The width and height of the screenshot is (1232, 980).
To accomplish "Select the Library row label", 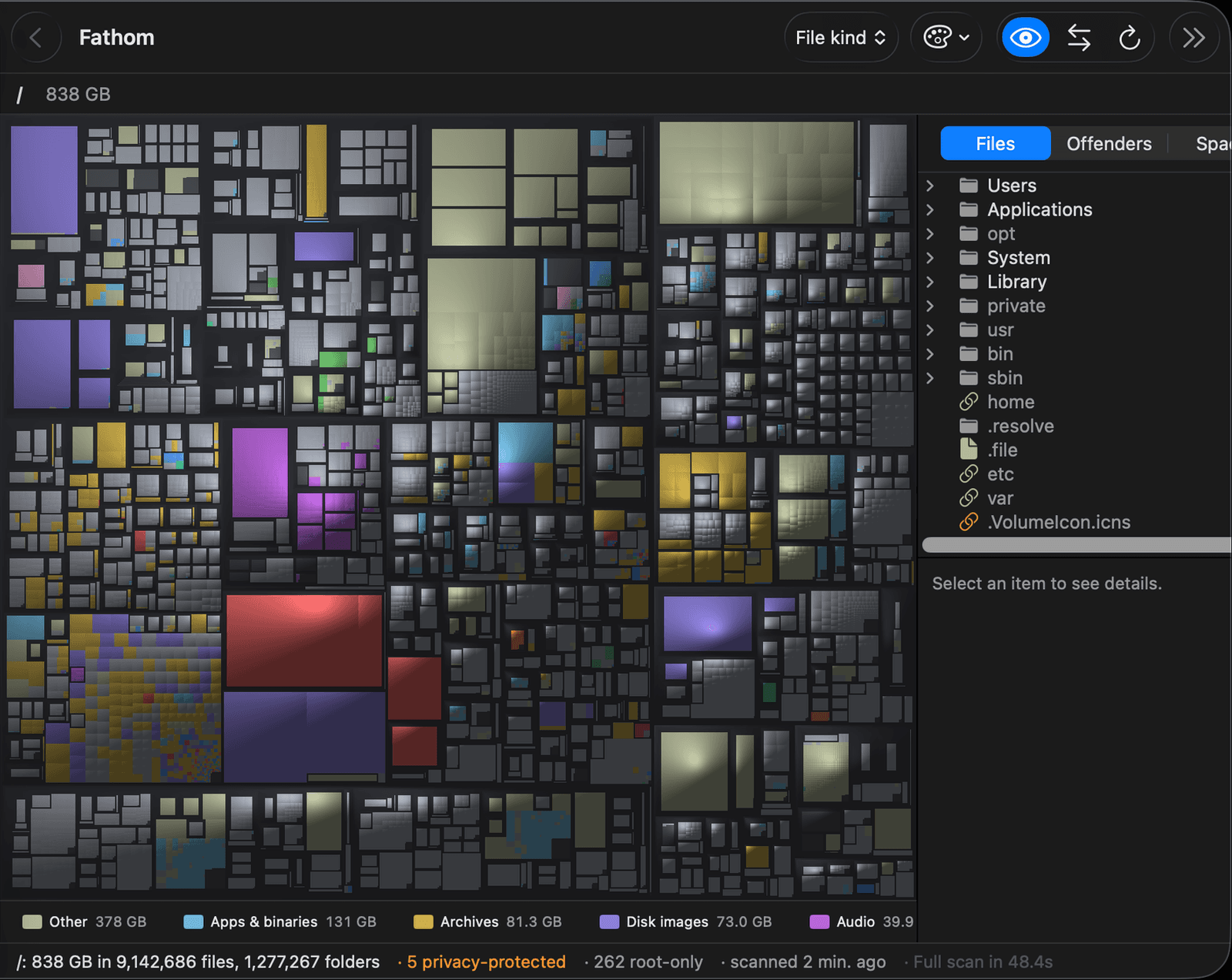I will tap(1017, 282).
